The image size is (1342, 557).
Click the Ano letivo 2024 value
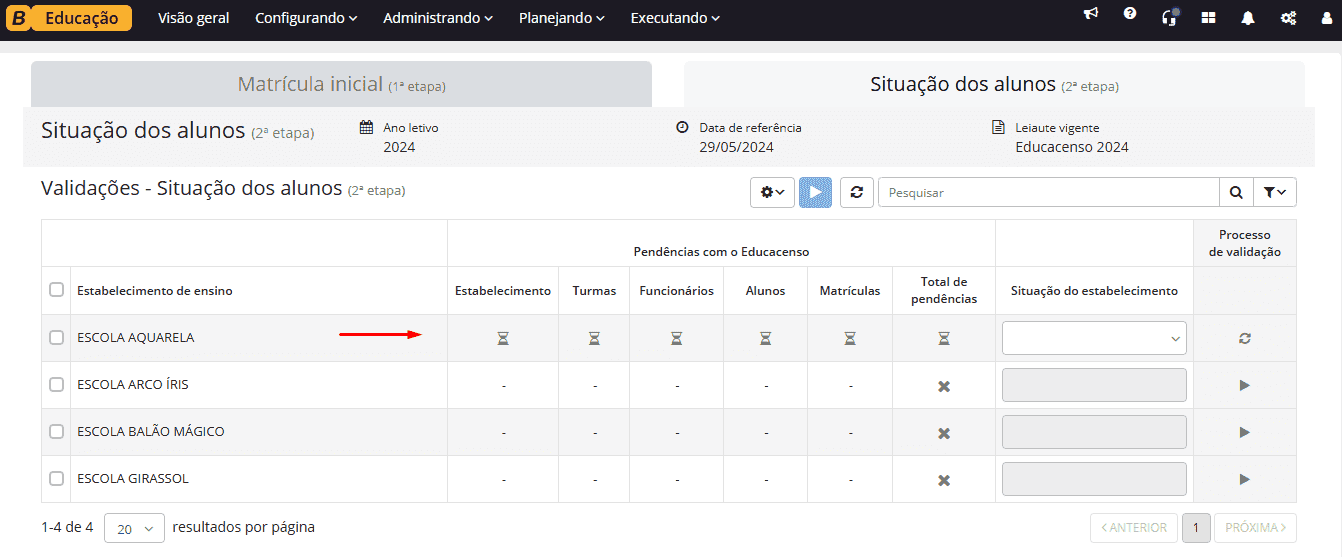coord(399,147)
